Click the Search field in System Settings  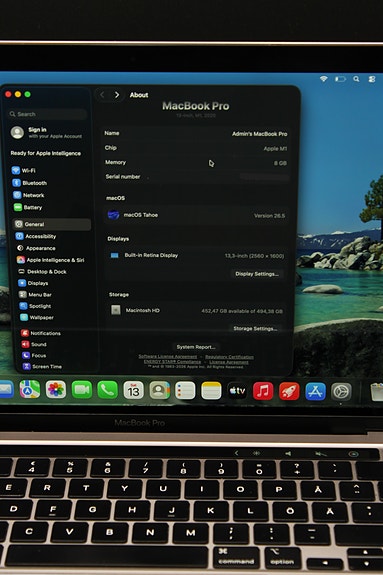[47, 114]
